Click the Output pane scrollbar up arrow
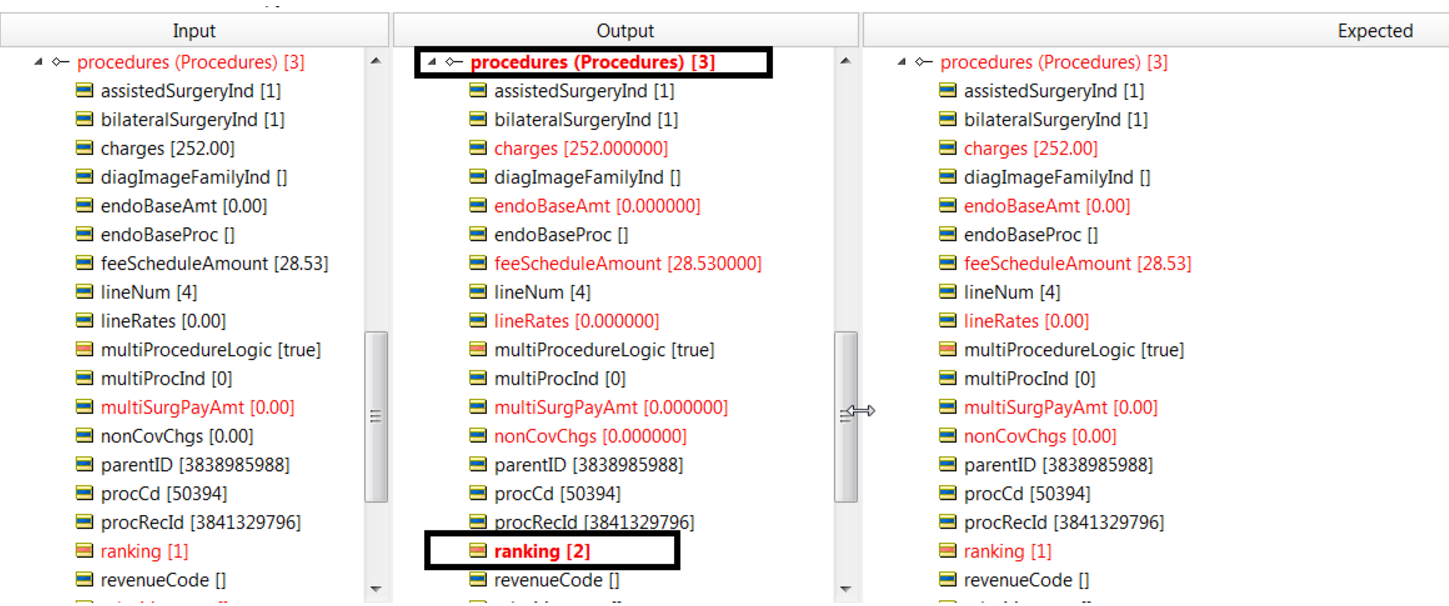Viewport: 1449px width, 606px height. [845, 61]
